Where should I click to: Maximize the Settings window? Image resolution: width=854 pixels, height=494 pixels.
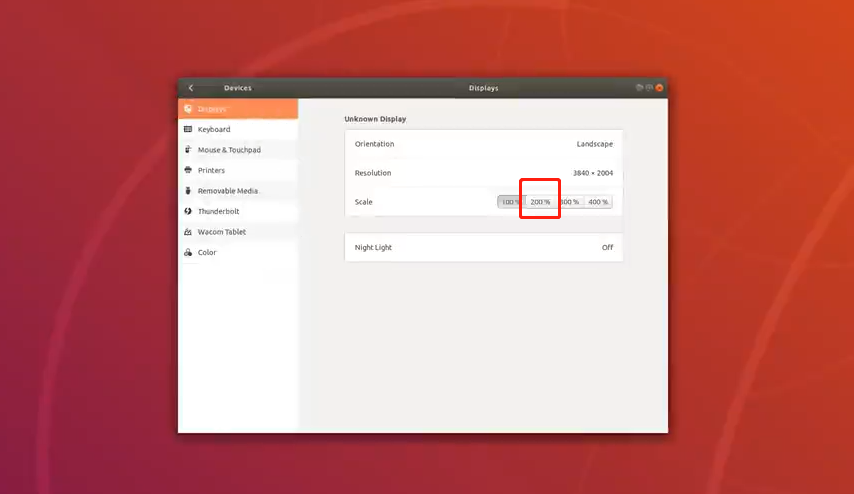point(649,88)
